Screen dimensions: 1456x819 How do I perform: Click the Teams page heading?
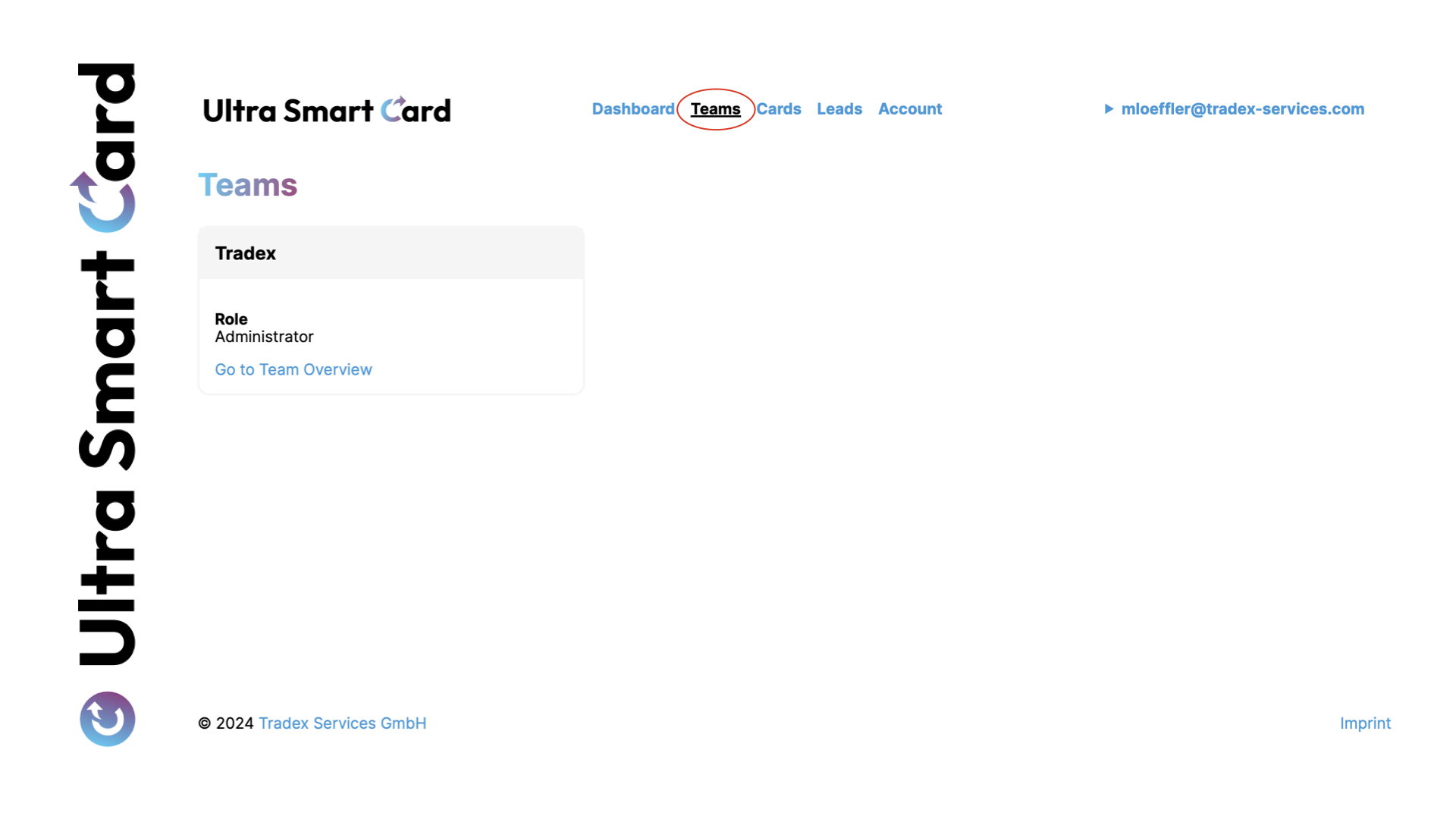click(247, 185)
